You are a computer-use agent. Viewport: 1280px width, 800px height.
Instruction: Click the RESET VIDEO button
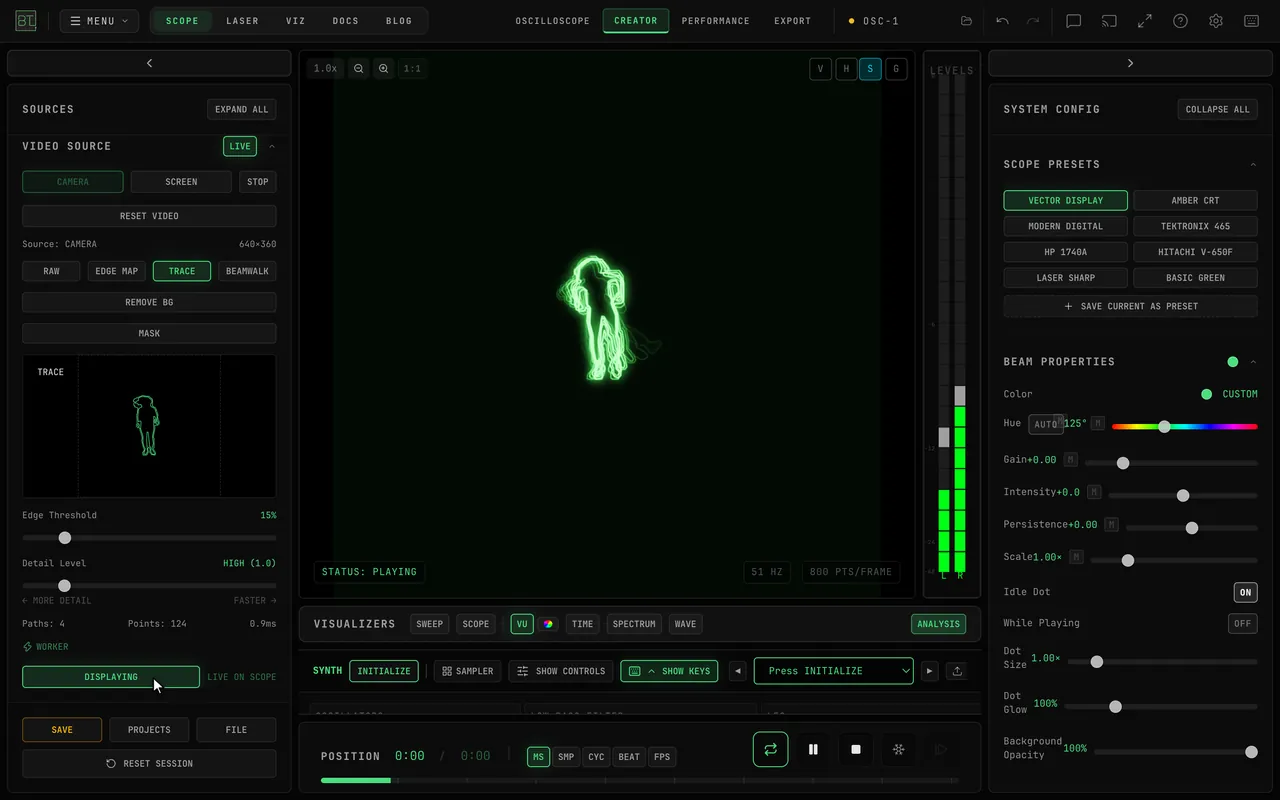click(x=149, y=216)
